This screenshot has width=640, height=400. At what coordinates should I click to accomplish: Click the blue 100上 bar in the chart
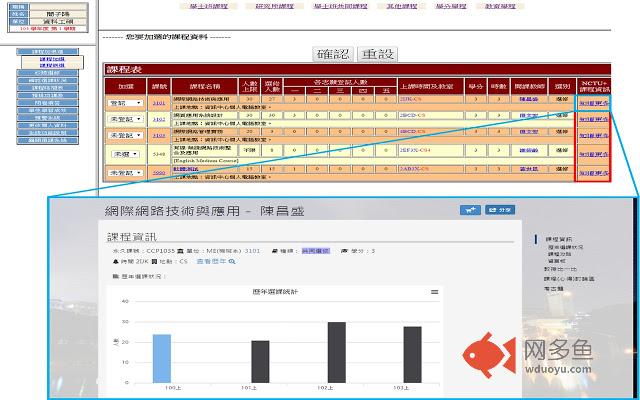tap(162, 358)
